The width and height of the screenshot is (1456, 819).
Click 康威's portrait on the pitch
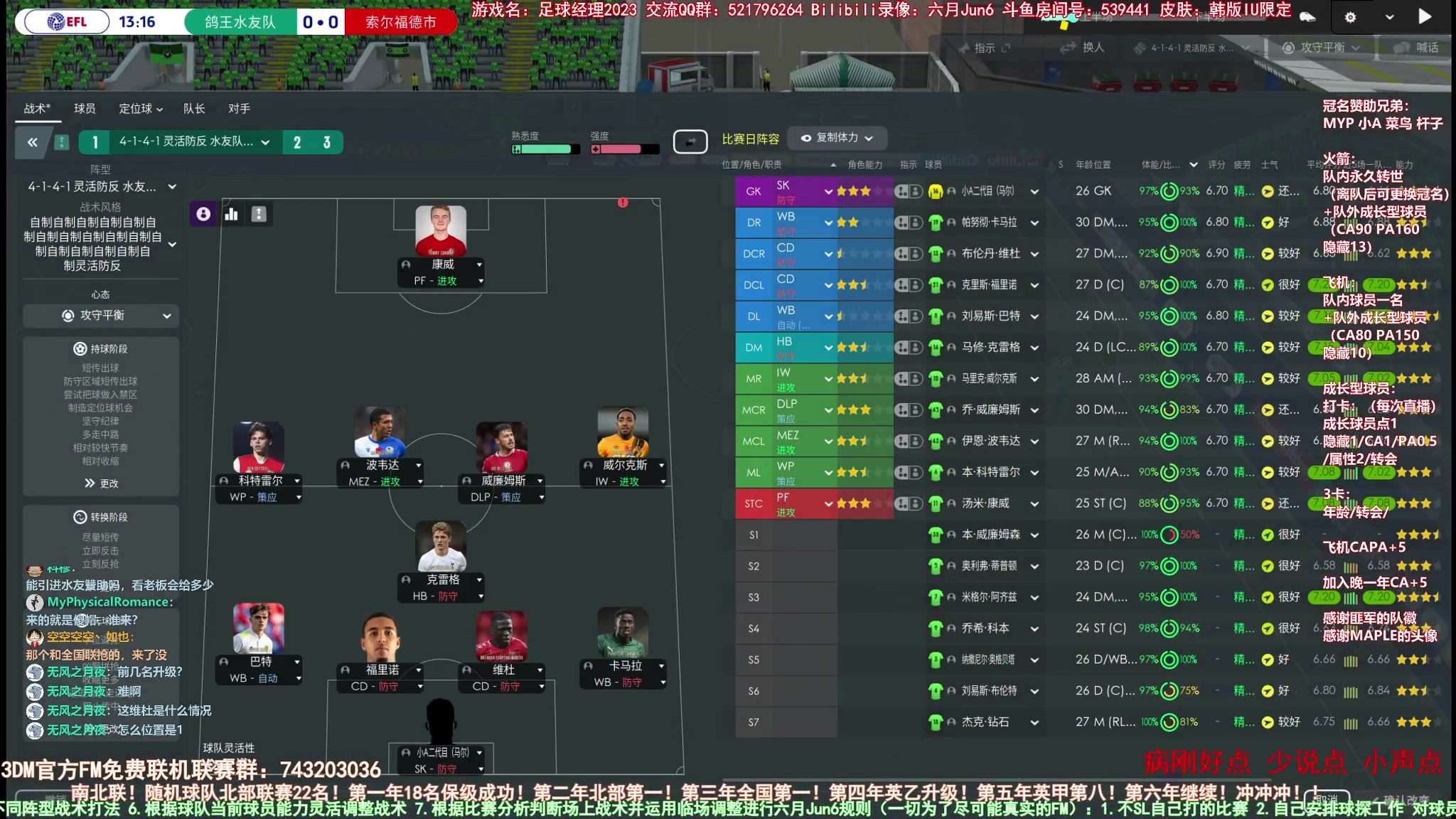[x=441, y=230]
